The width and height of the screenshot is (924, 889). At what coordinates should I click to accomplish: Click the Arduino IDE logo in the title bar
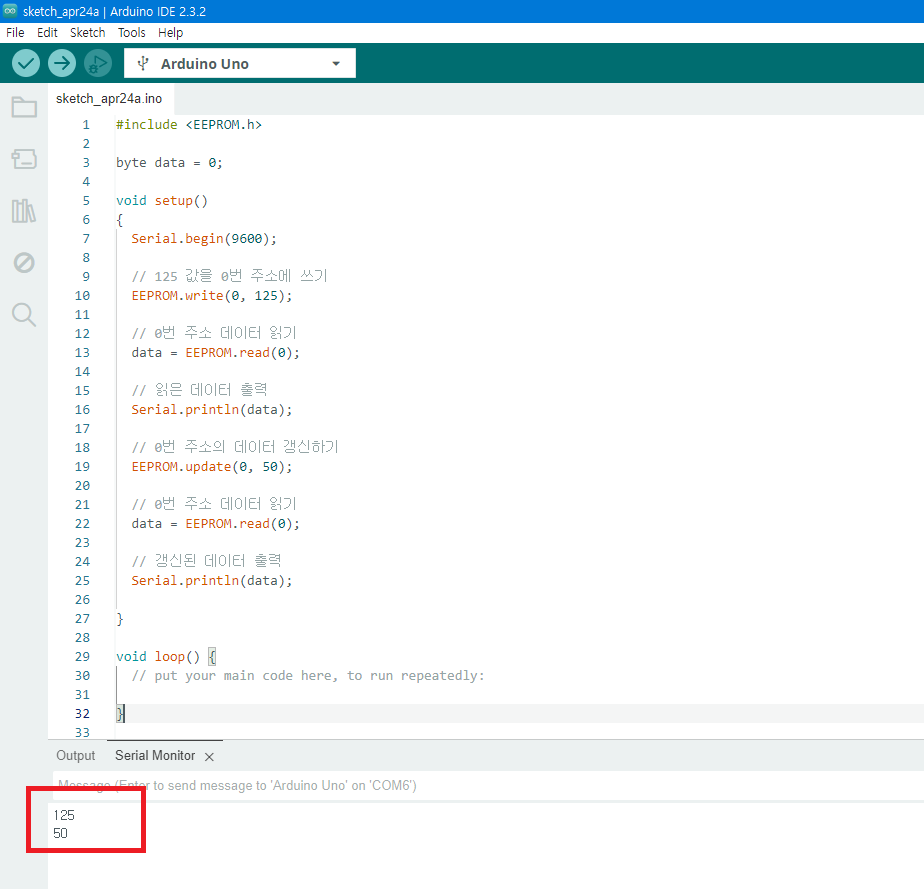click(10, 11)
